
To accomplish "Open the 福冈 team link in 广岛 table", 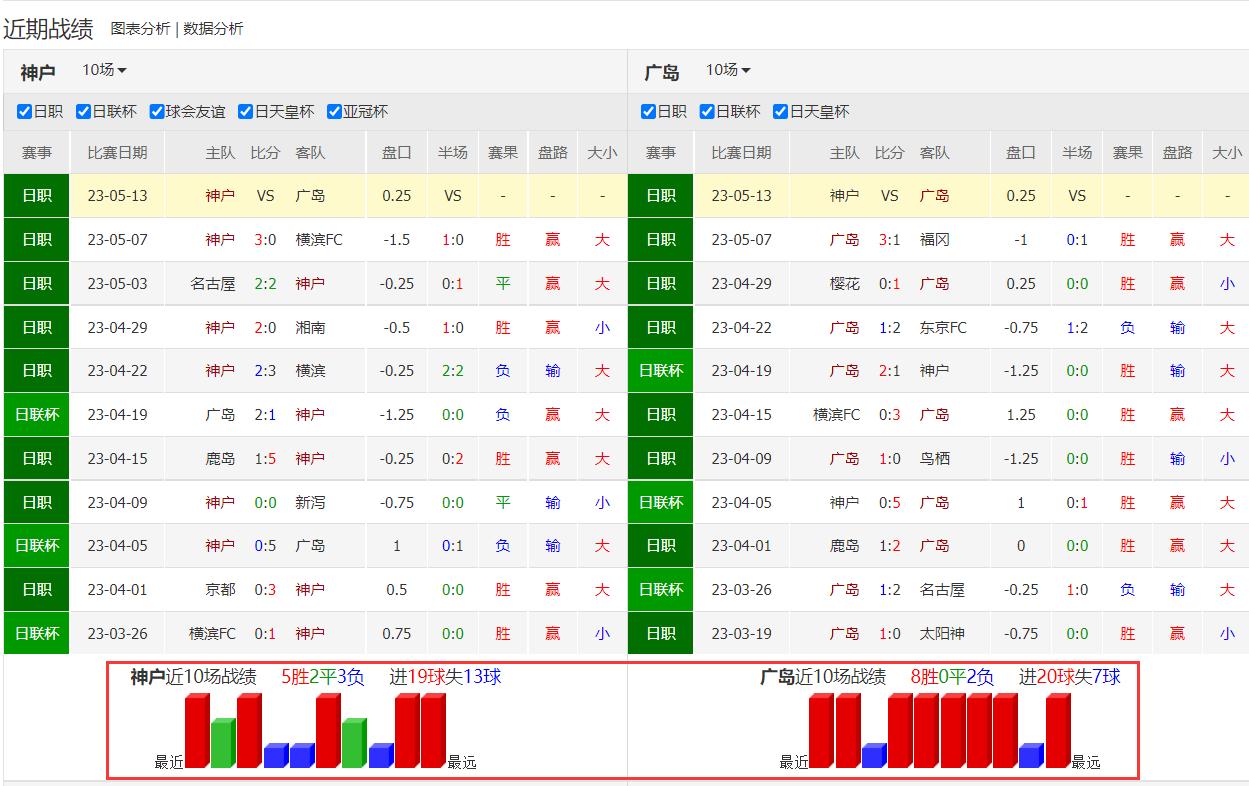I will point(934,240).
